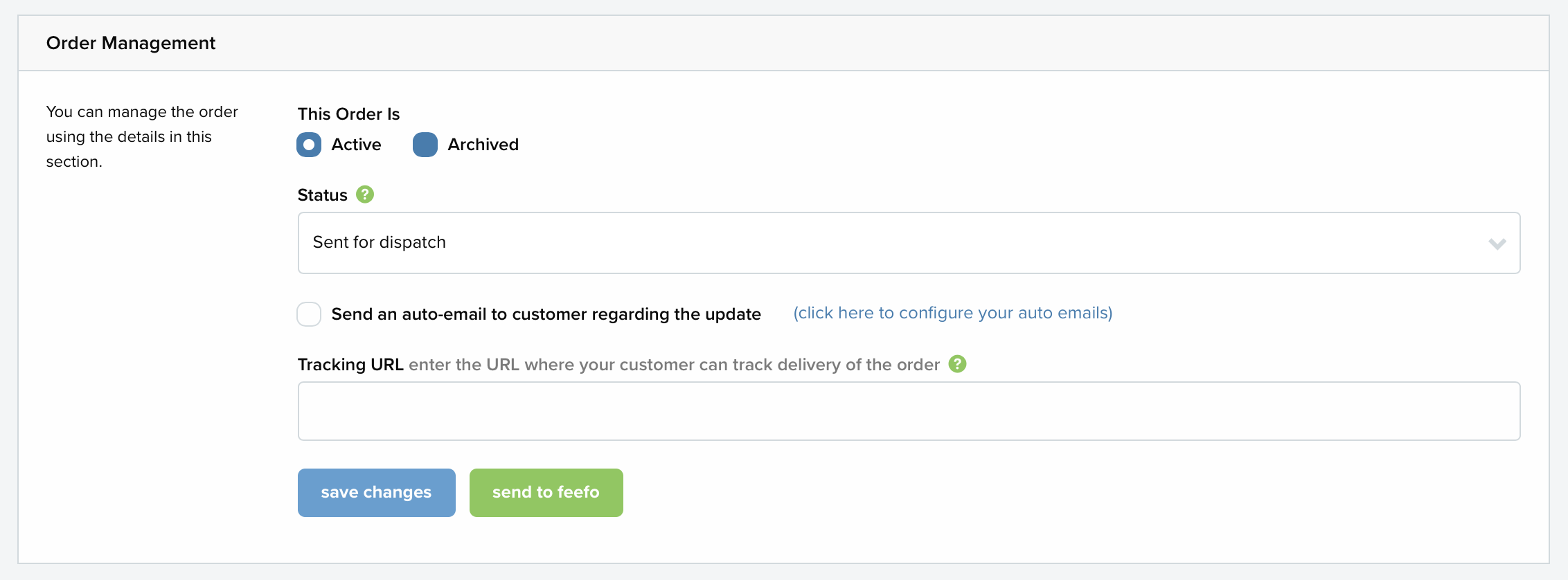This screenshot has height=580, width=1568.
Task: Select the Archived order radio button
Action: pos(425,145)
